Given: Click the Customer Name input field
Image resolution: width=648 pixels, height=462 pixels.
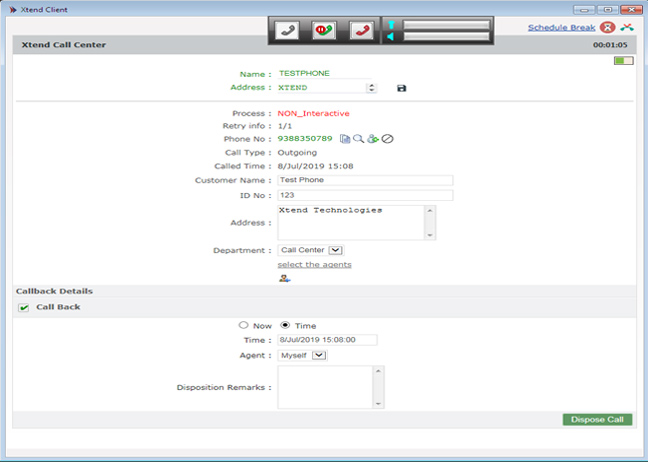Looking at the screenshot, I should (365, 180).
